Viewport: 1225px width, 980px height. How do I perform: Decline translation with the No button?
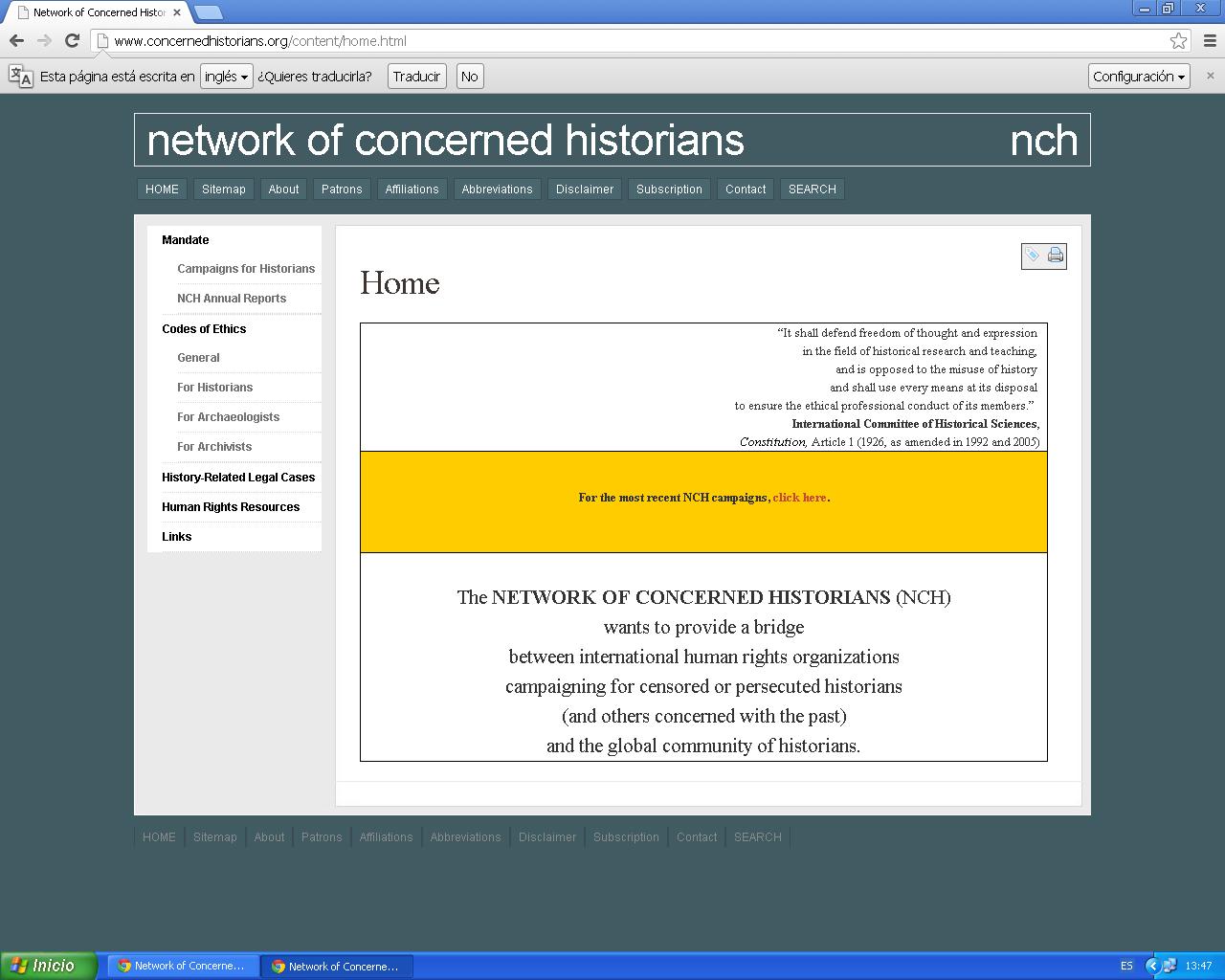tap(469, 77)
